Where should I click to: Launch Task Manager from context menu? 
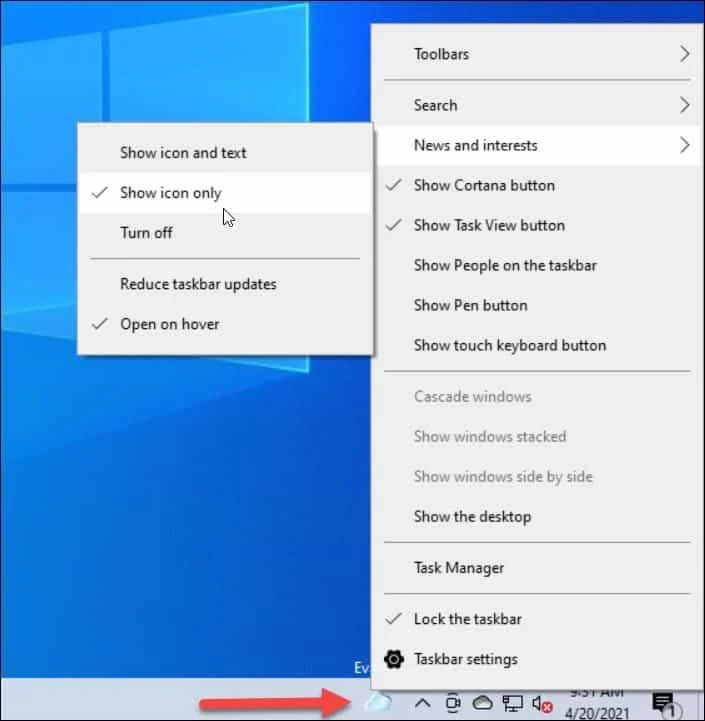pos(537,568)
